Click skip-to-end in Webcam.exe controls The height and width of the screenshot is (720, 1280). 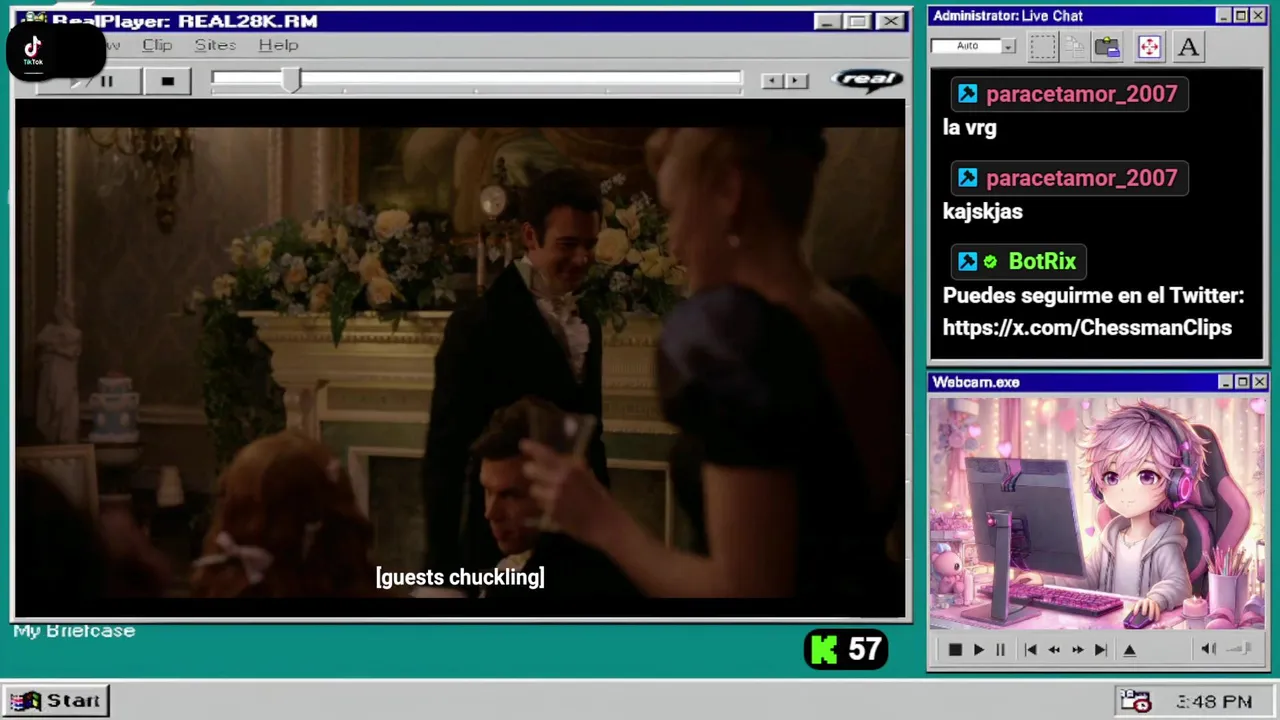pos(1100,650)
